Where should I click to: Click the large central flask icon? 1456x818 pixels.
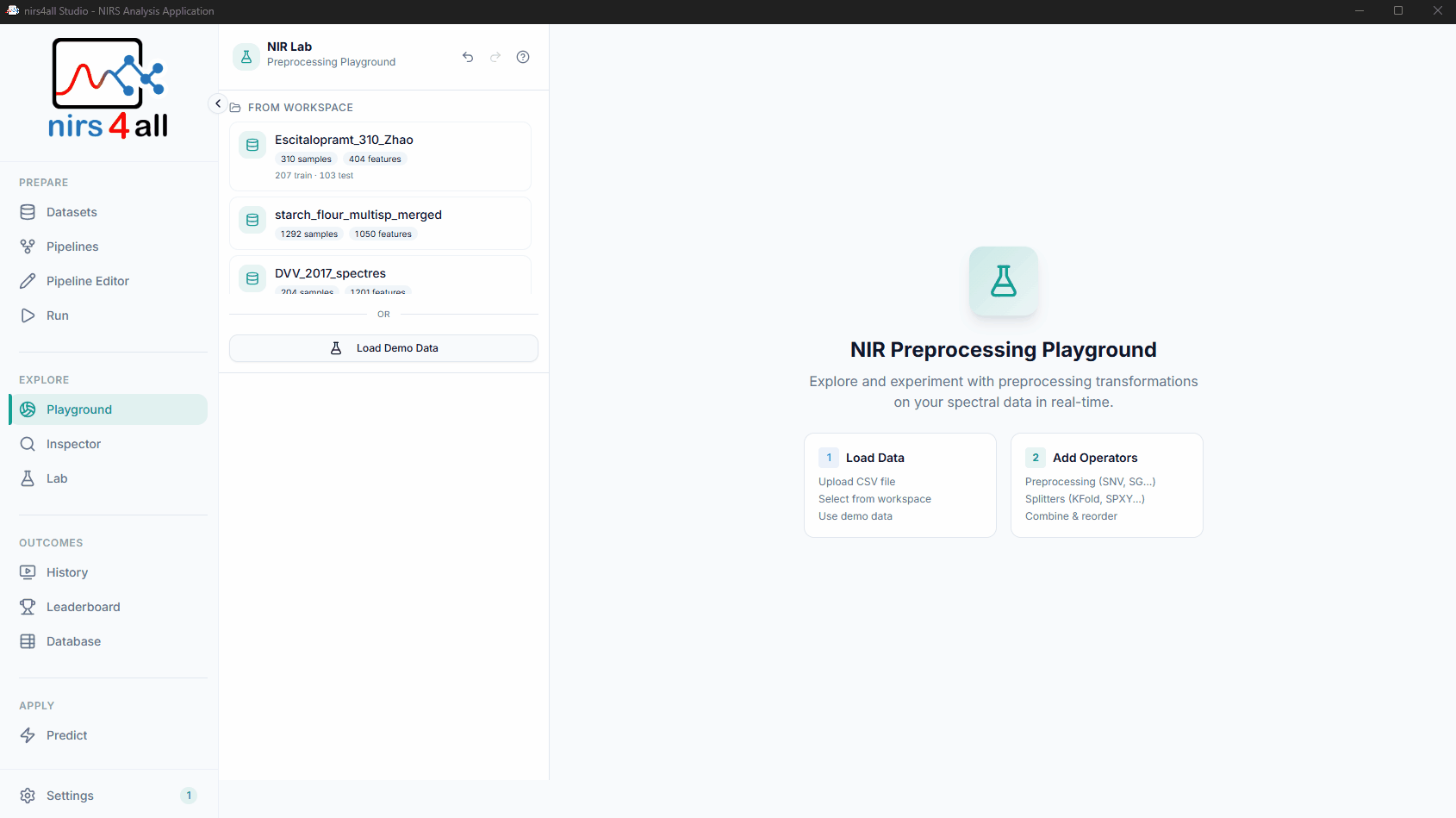(x=1004, y=281)
